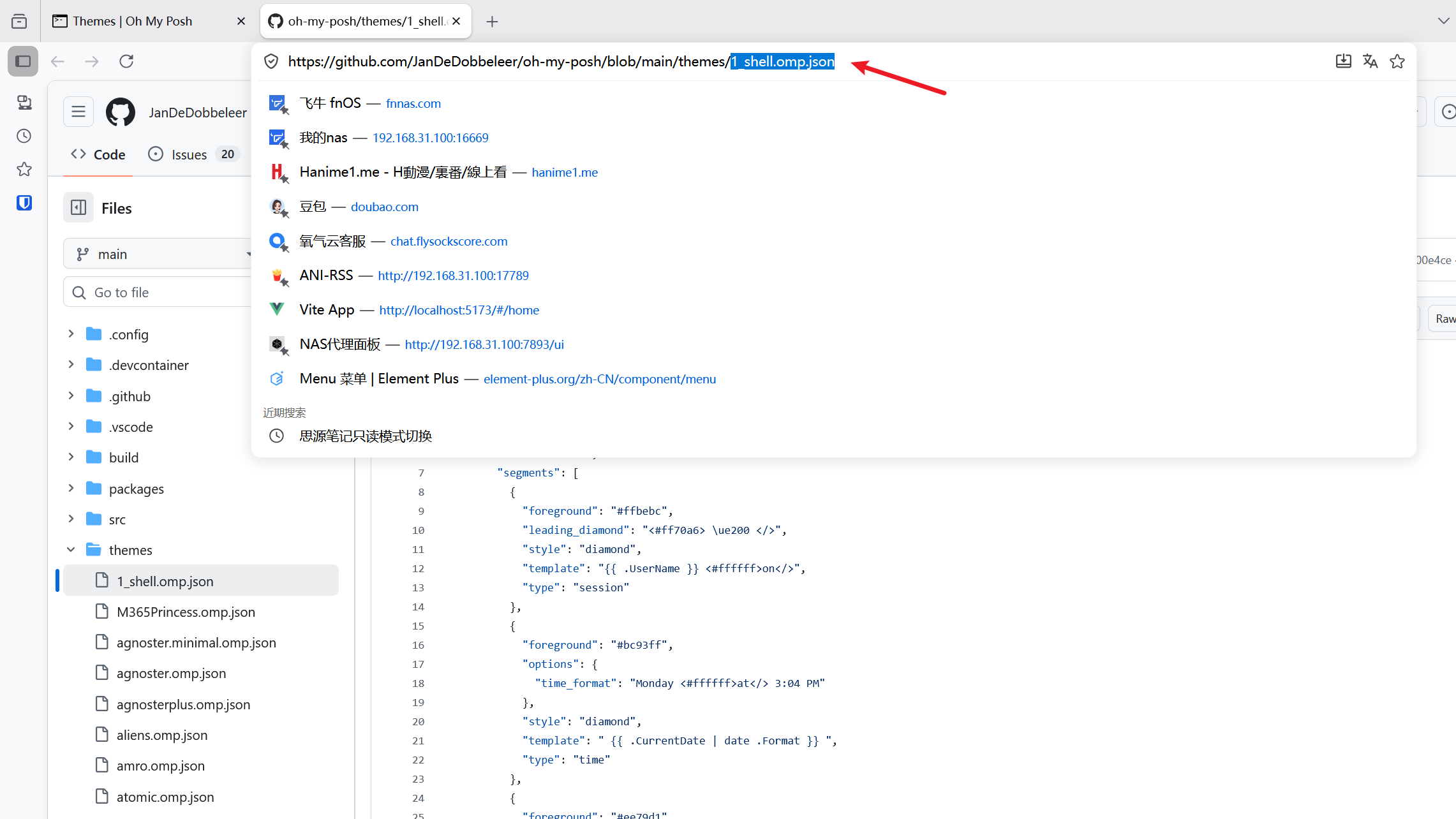Viewport: 1456px width, 819px height.
Task: Select the 氧气云客服 suggestion
Action: pyautogui.click(x=833, y=241)
